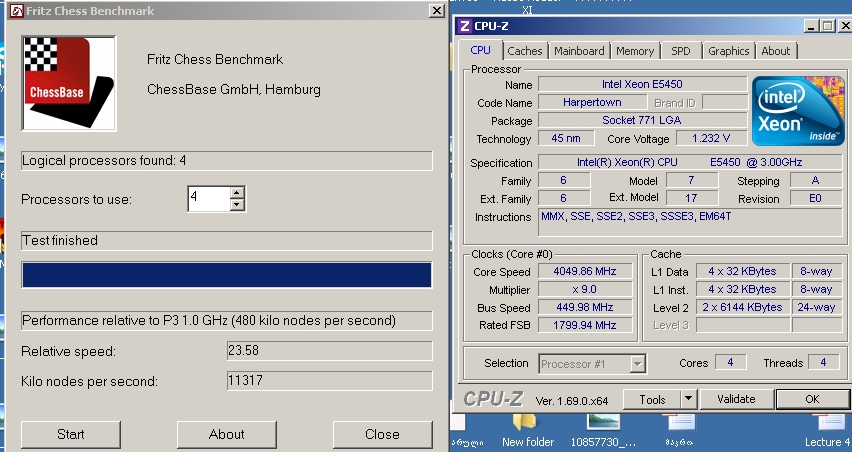Click the Revision E0 value
This screenshot has height=452, width=852.
pyautogui.click(x=815, y=198)
